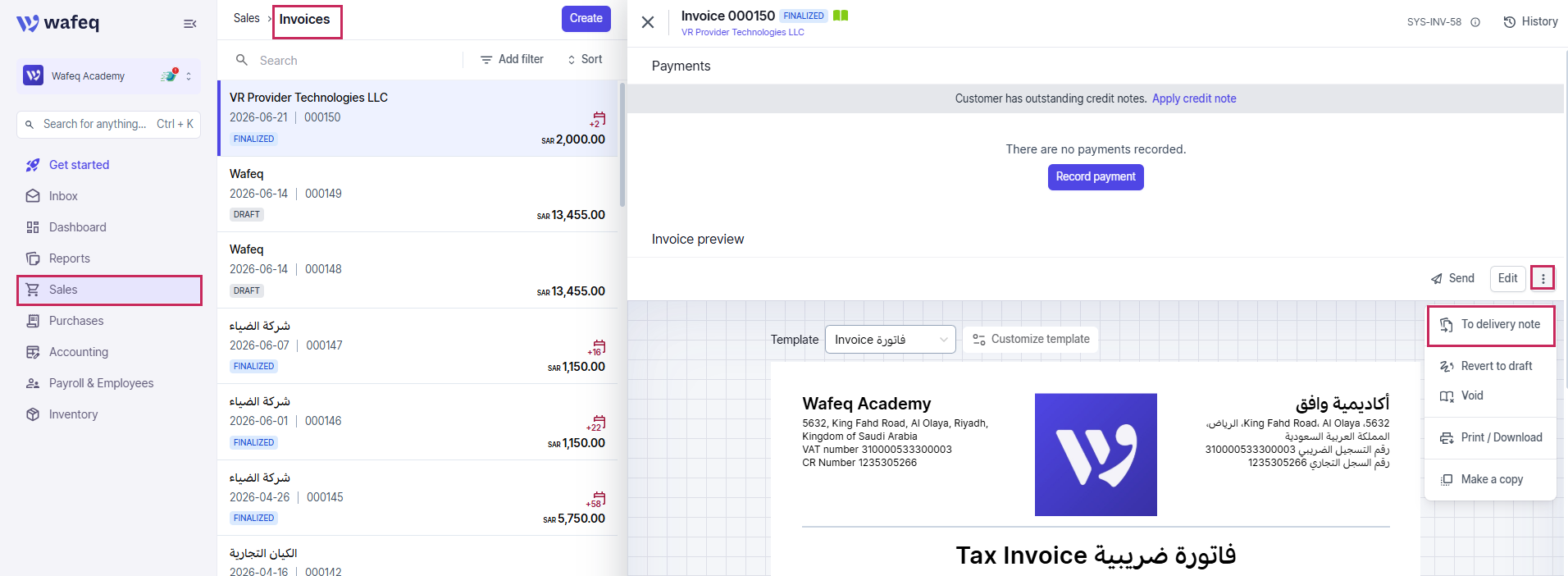
Task: Click the Purchases receipt icon
Action: (33, 321)
